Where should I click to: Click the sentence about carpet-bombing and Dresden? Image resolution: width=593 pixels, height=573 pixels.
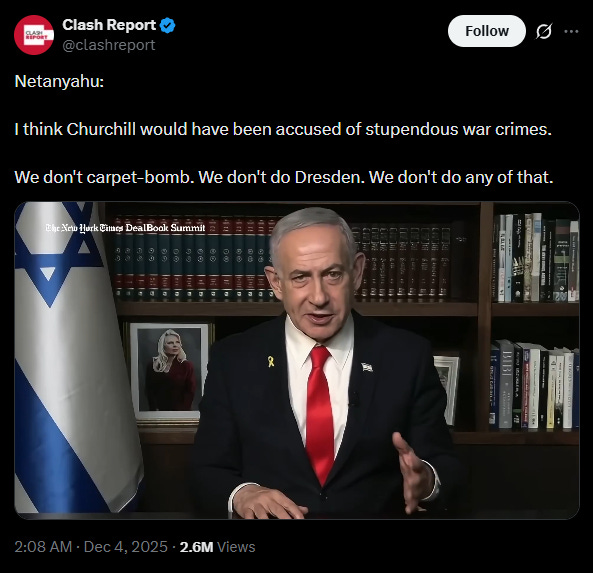tap(284, 177)
